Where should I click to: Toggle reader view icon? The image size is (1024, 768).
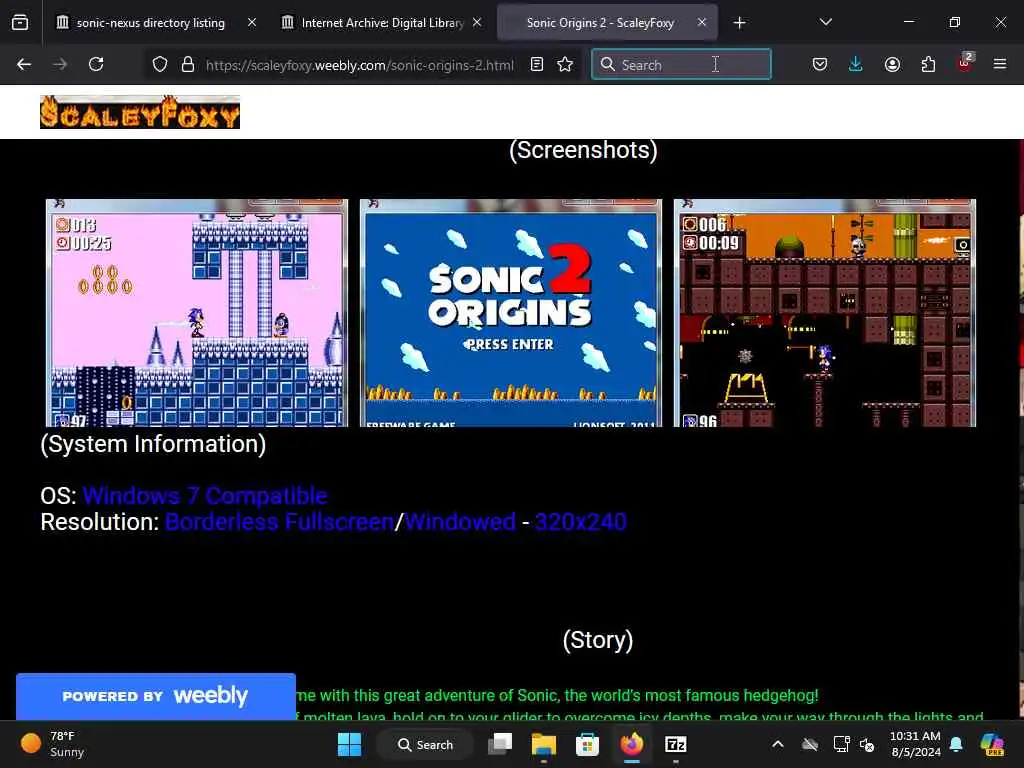click(x=537, y=64)
